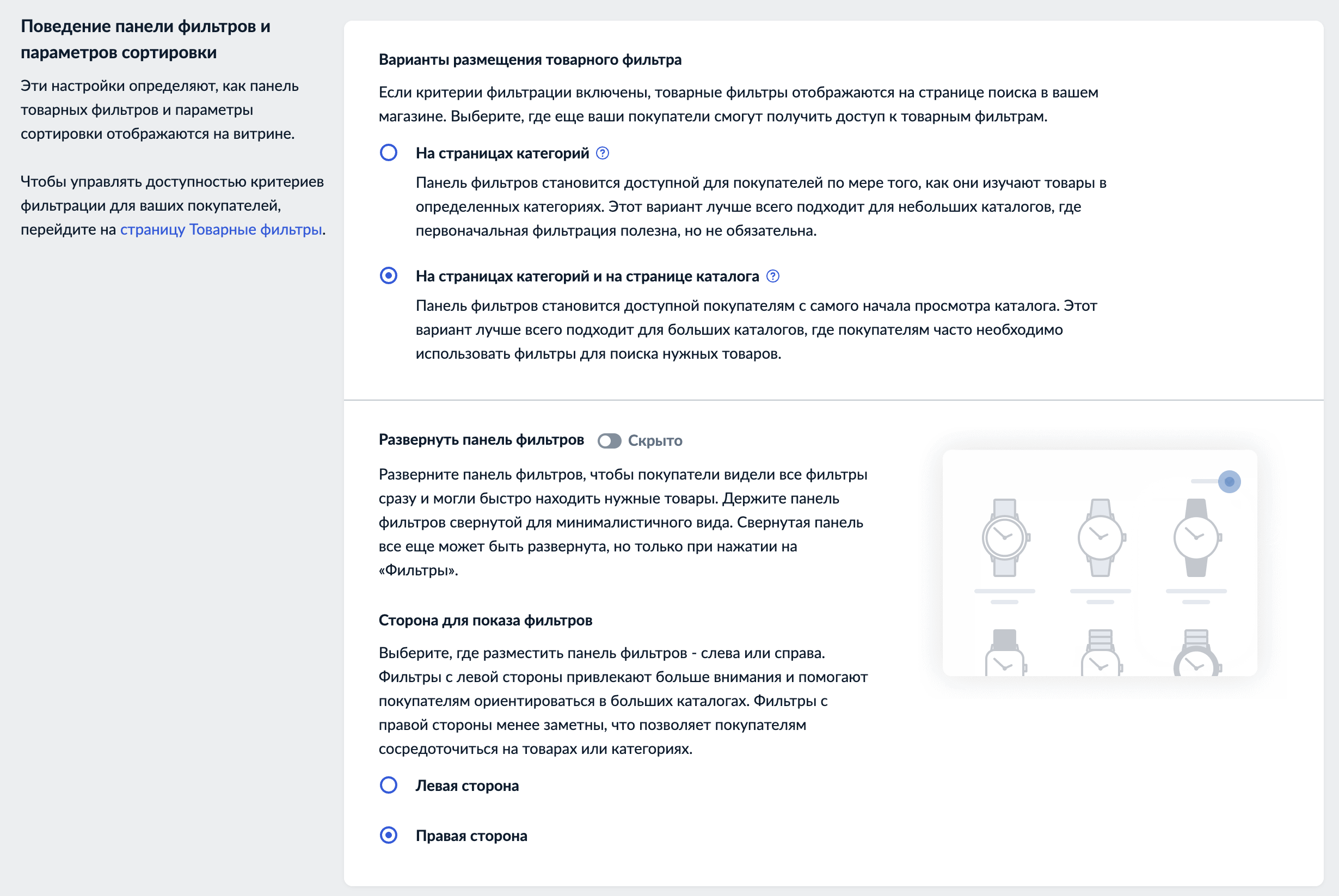This screenshot has width=1339, height=896.
Task: Follow the 'страницу Товарные фильтры' link
Action: (221, 229)
